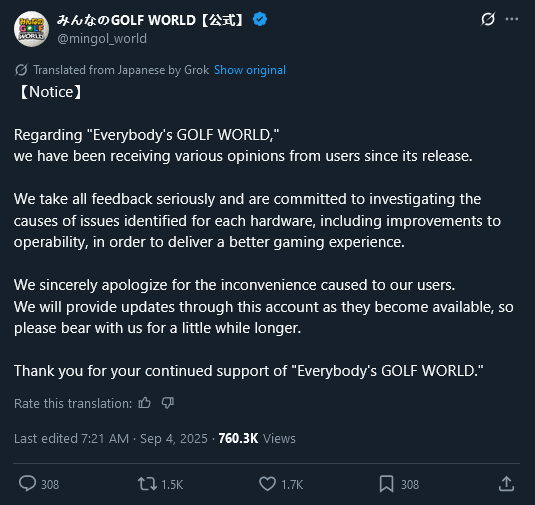Click the 1.5K repost count
535x505 pixels.
click(x=172, y=485)
